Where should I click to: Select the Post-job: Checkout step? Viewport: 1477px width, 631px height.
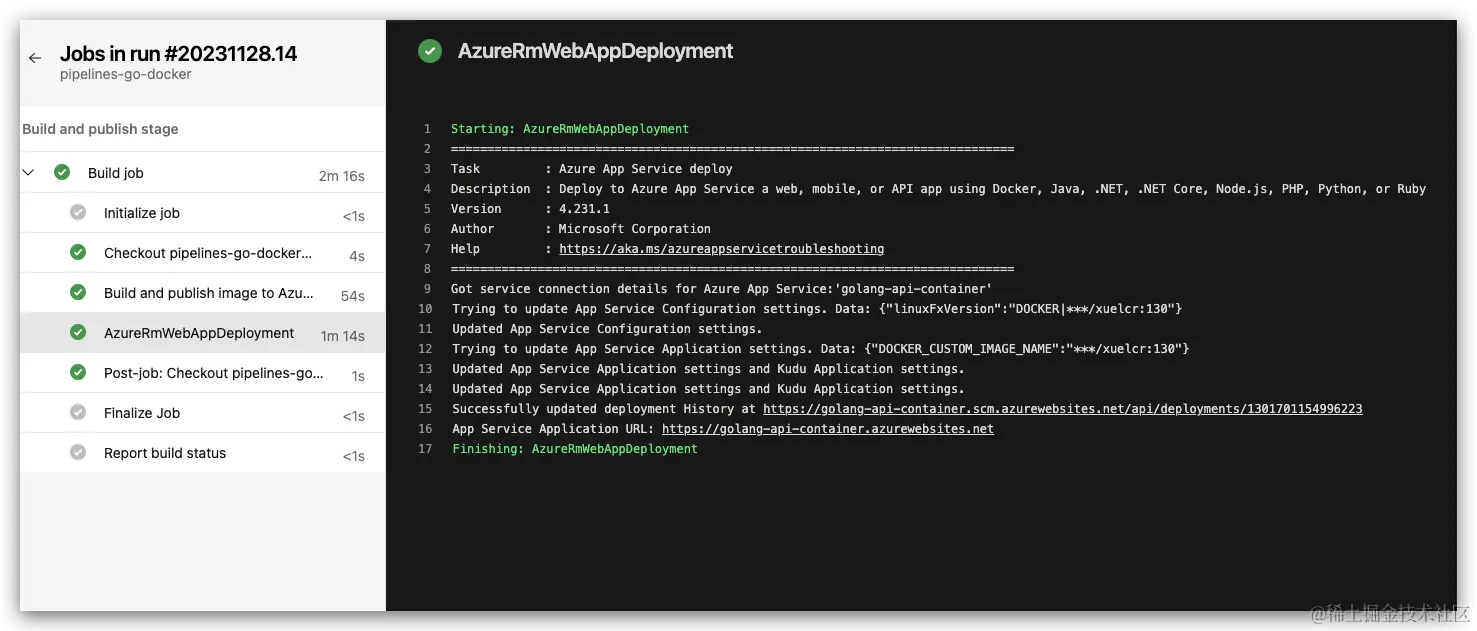point(202,373)
